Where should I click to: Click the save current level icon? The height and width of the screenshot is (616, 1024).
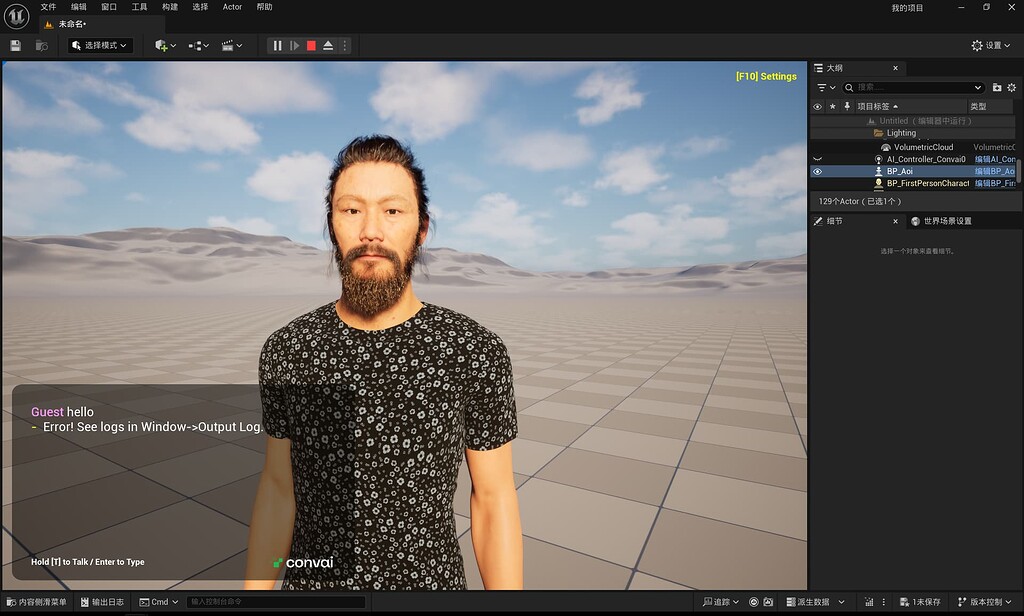(x=15, y=46)
